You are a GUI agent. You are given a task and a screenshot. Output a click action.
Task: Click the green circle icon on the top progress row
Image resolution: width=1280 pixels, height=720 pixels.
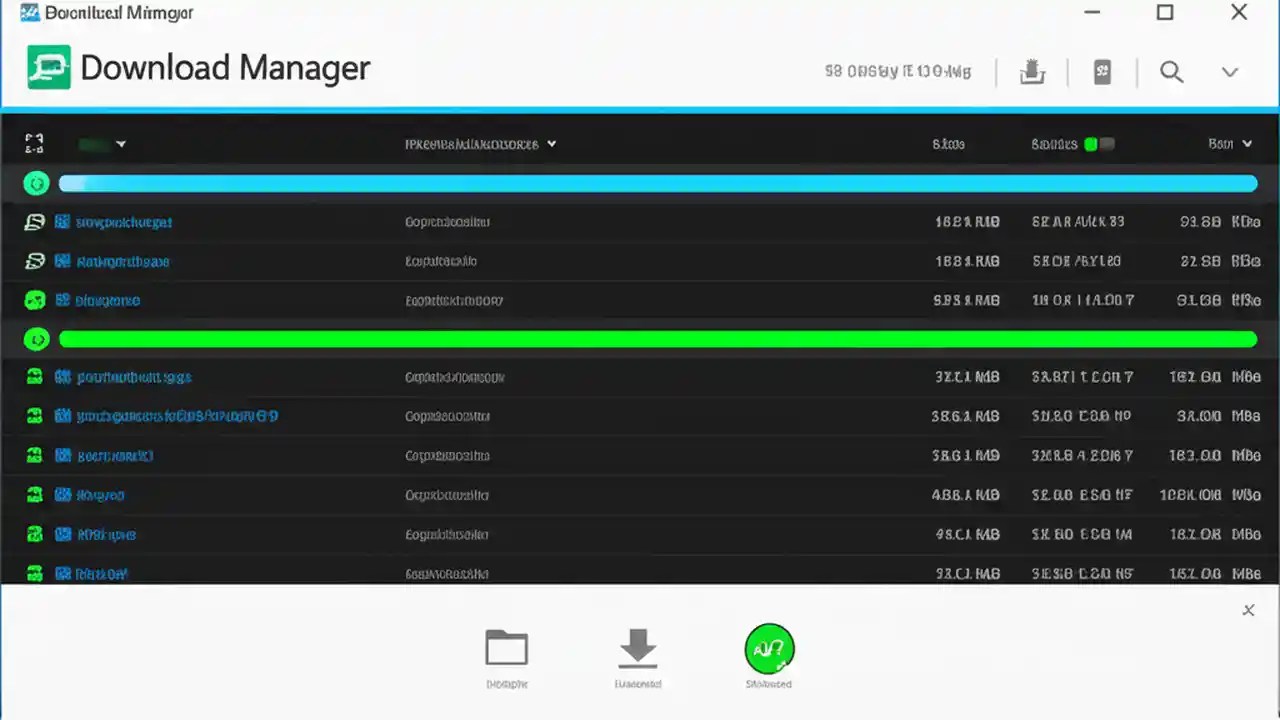[37, 183]
